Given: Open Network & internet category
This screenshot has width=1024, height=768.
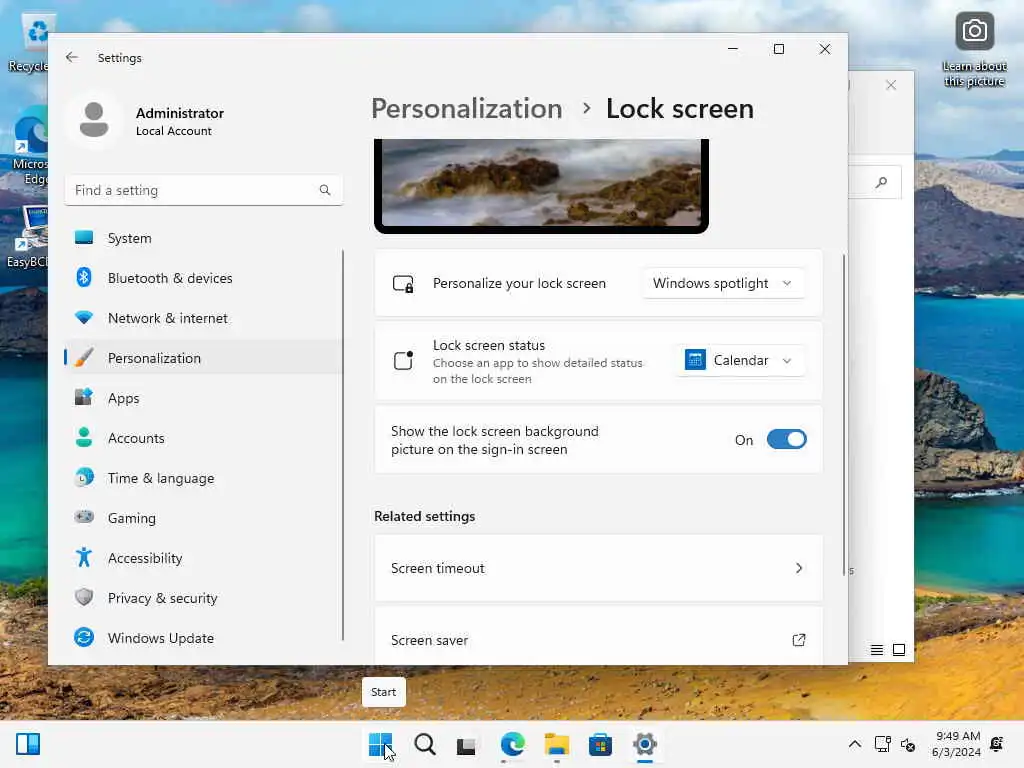Looking at the screenshot, I should pos(203,318).
